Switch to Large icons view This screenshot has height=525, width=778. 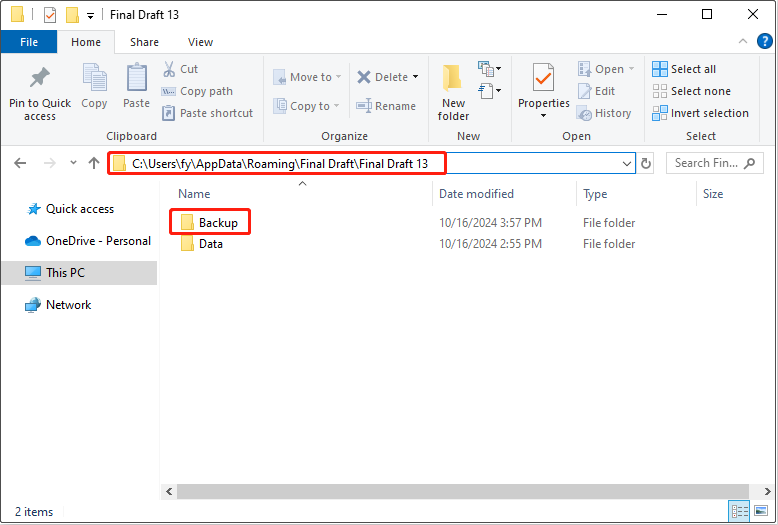(x=760, y=511)
